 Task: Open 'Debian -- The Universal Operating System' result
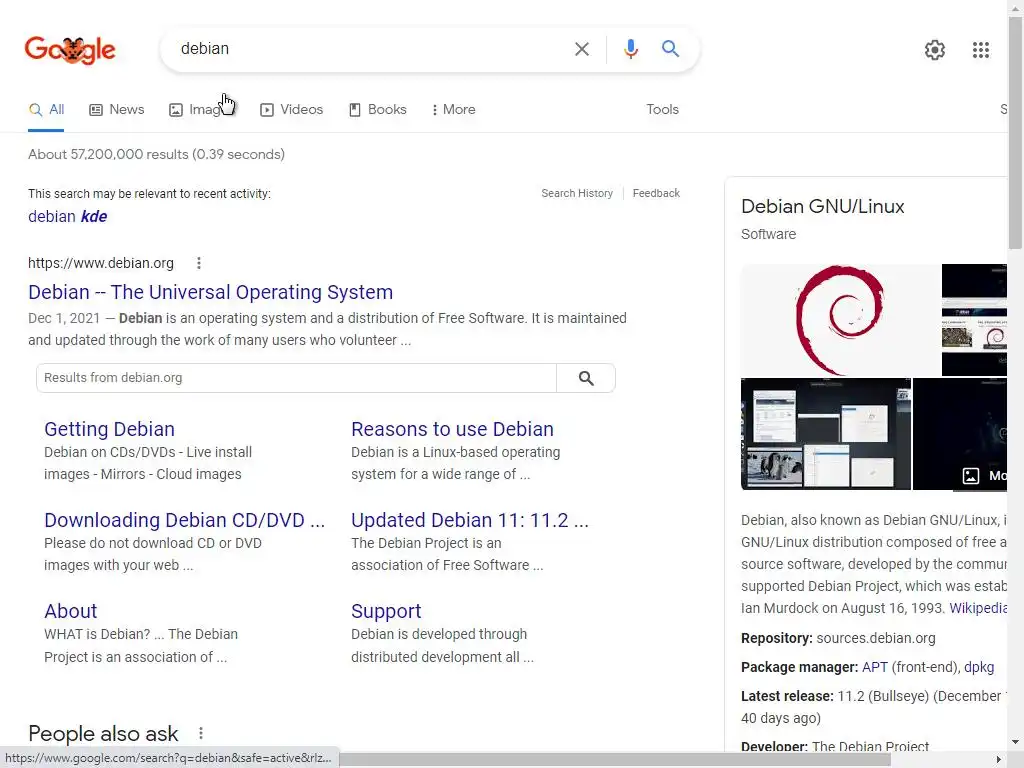tap(210, 292)
